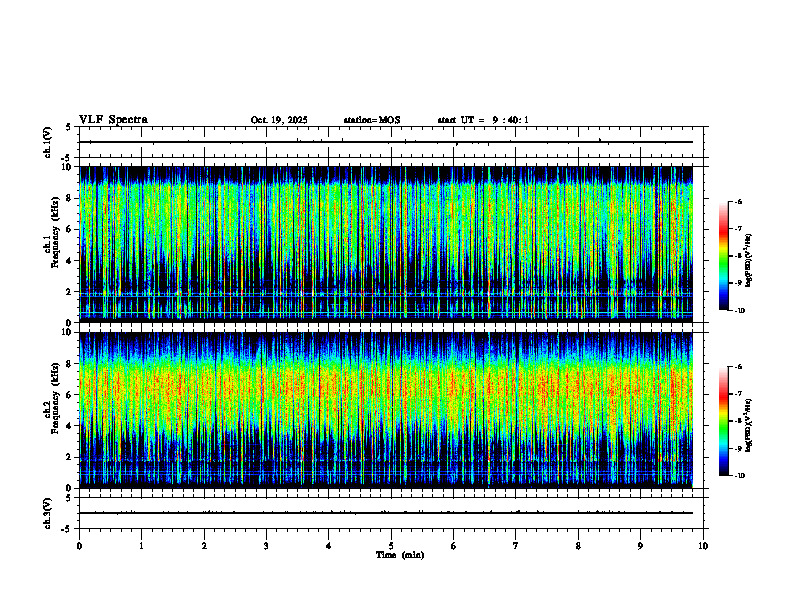The height and width of the screenshot is (612, 792).
Task: Click the time axis tick label "1"
Action: pyautogui.click(x=141, y=546)
